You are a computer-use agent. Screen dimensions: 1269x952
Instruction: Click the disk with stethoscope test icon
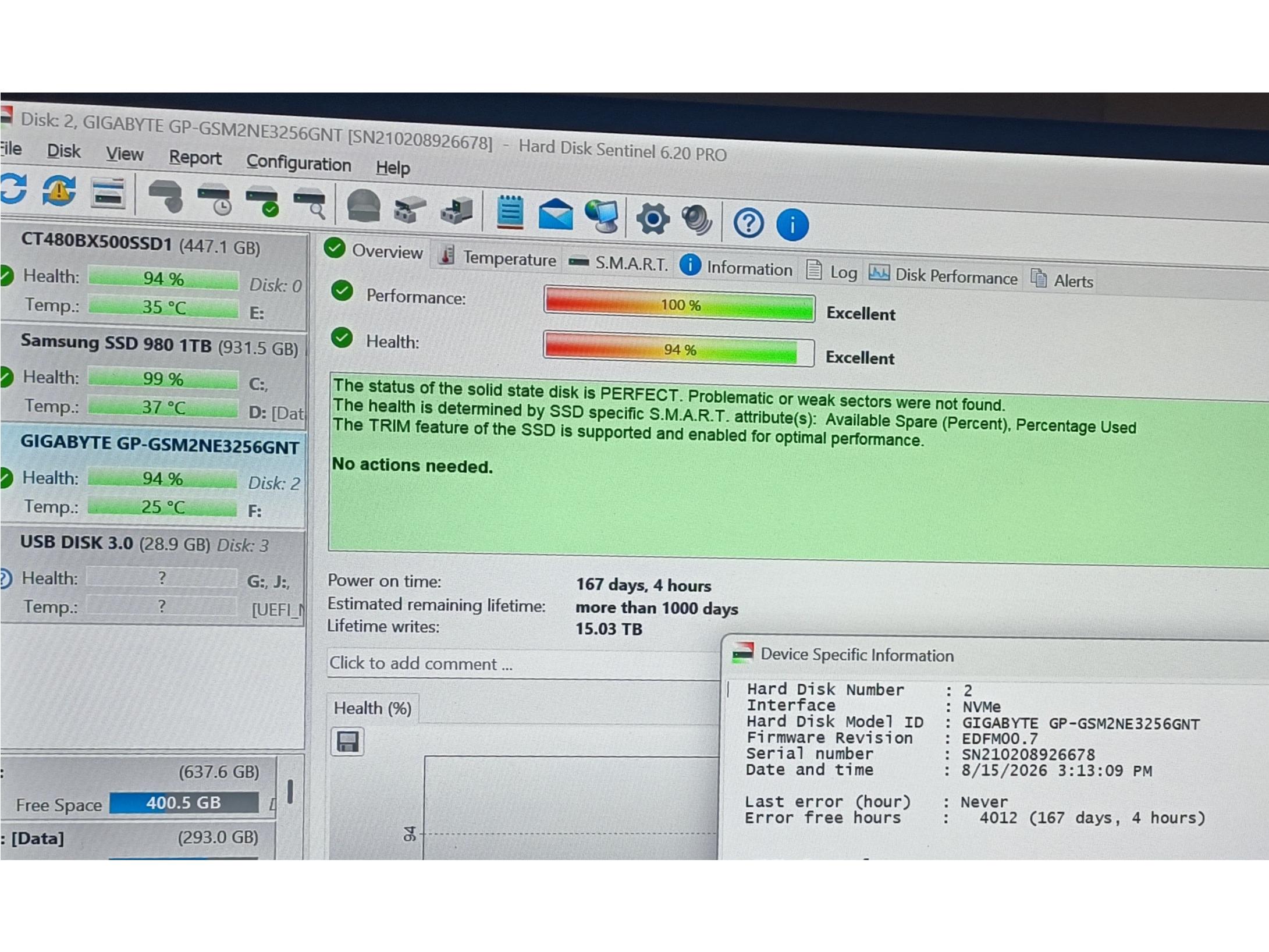point(165,196)
